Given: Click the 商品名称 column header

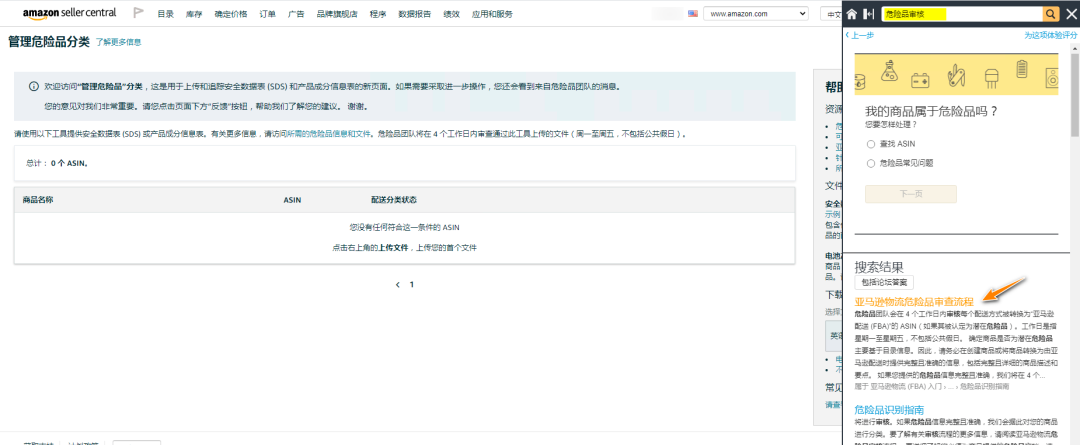Looking at the screenshot, I should 38,200.
